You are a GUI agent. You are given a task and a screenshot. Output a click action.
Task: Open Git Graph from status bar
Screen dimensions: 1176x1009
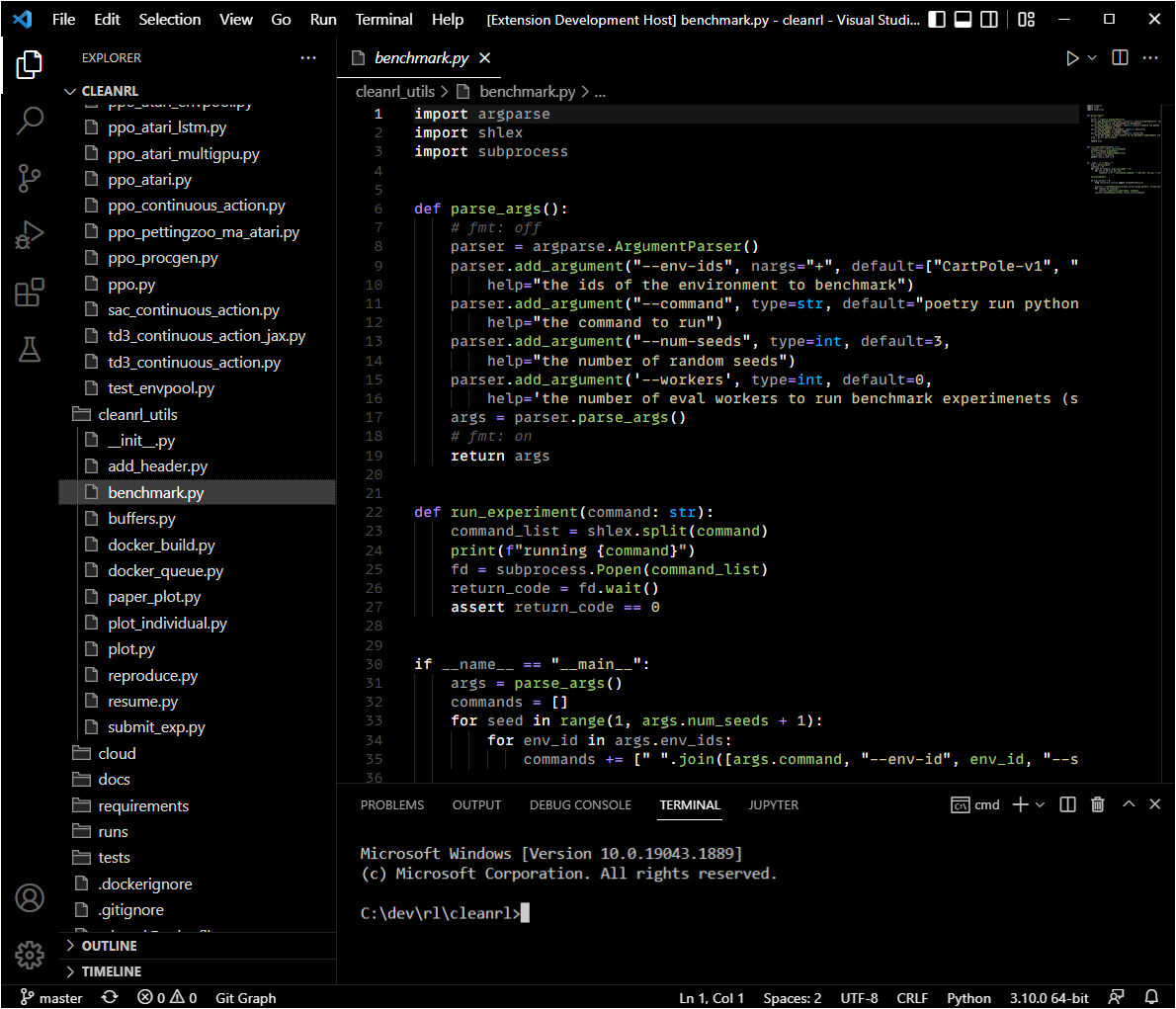click(x=246, y=998)
